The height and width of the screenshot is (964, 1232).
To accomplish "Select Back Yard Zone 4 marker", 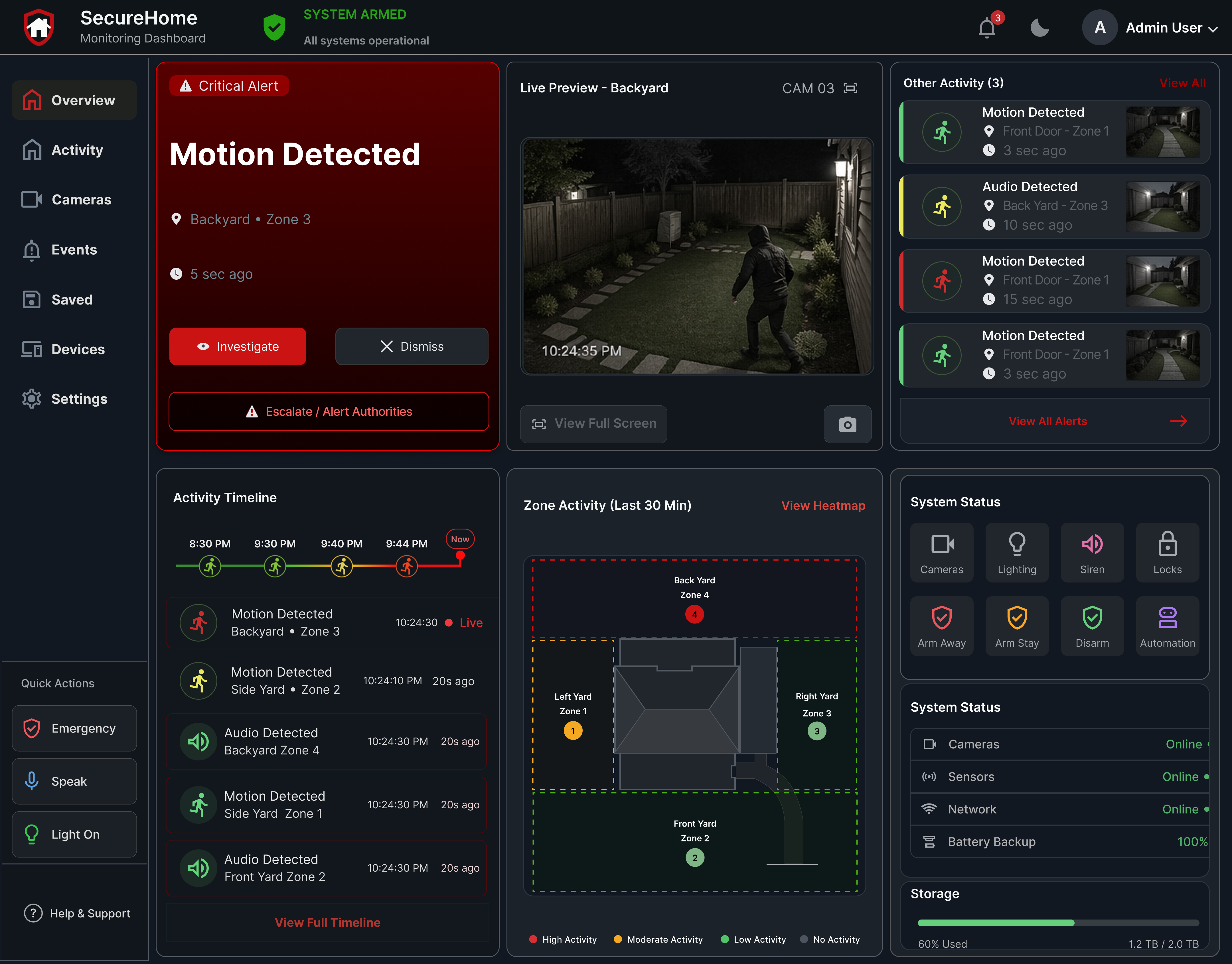I will click(x=694, y=614).
